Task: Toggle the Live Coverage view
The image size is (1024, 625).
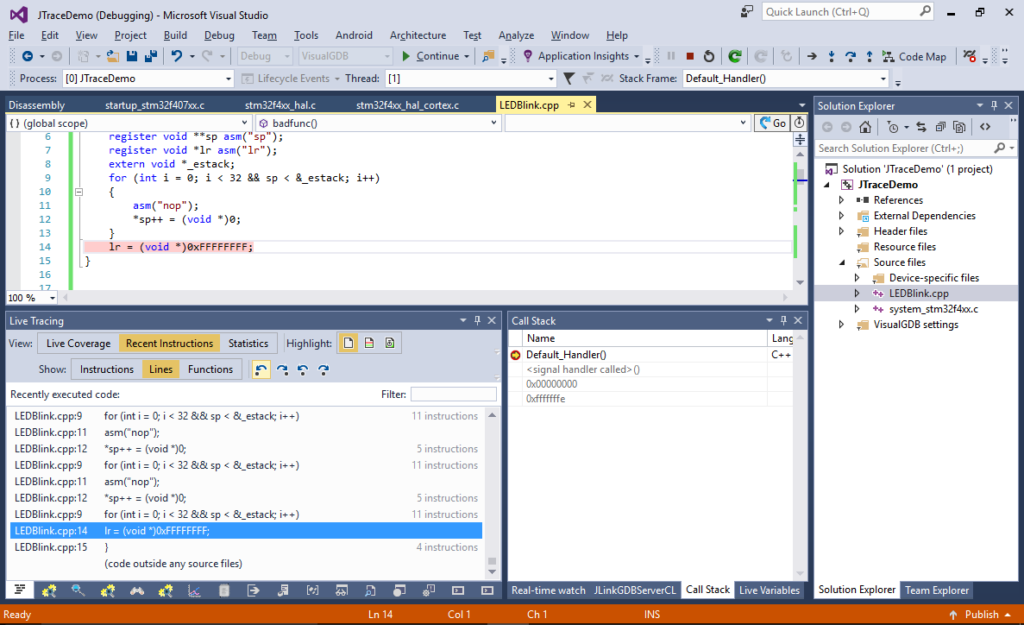Action: coord(79,343)
